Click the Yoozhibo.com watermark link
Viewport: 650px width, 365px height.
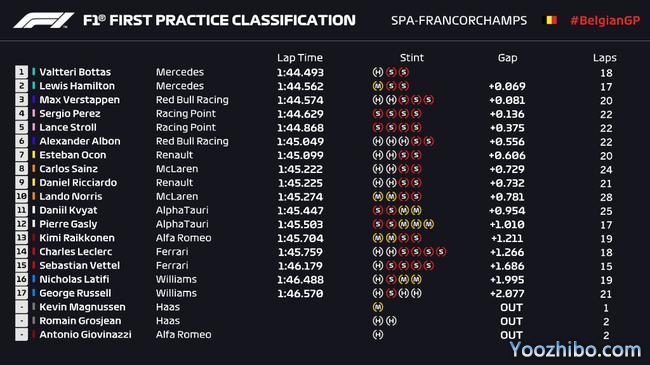575,350
